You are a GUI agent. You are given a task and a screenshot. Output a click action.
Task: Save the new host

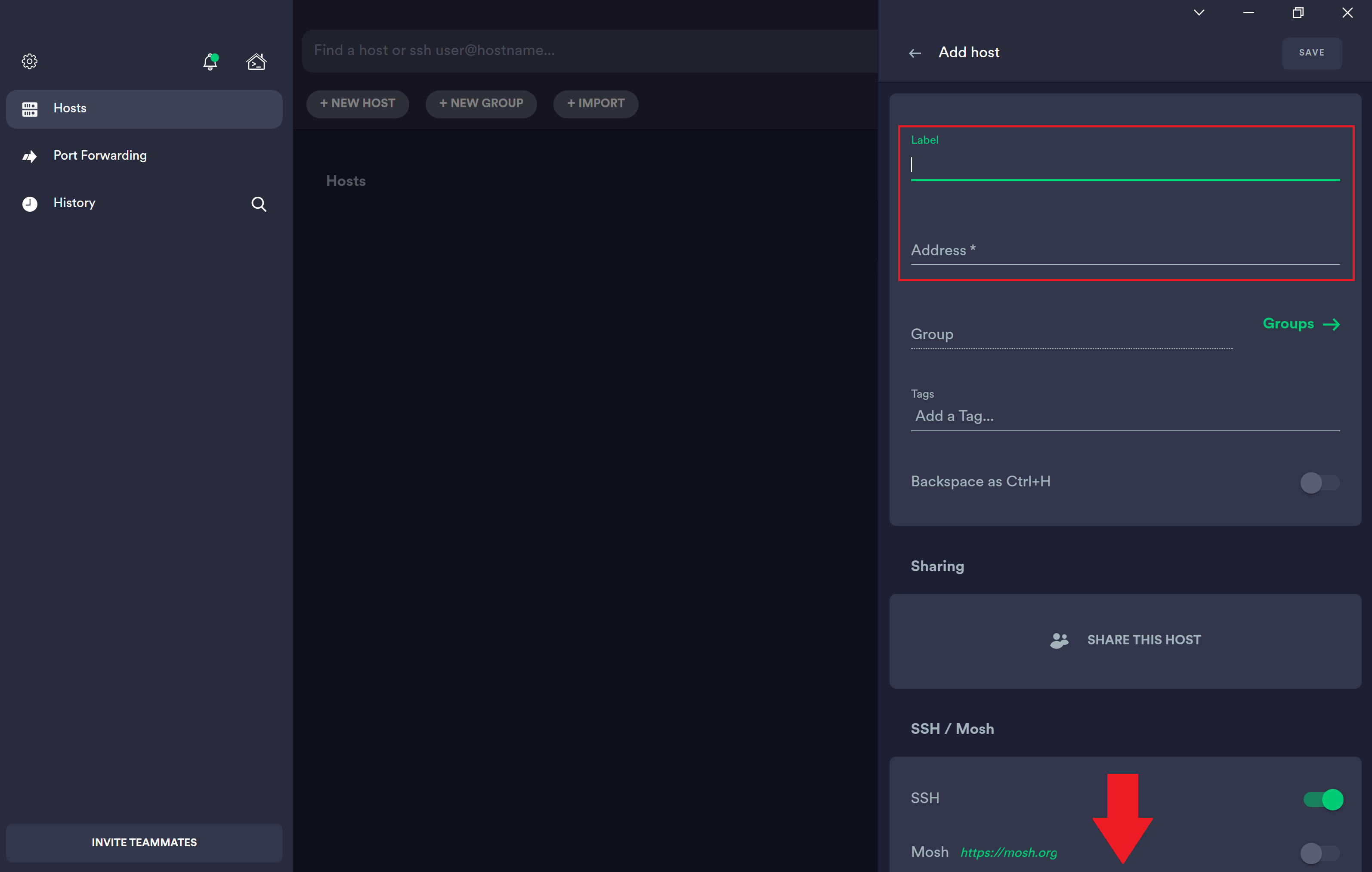point(1312,53)
